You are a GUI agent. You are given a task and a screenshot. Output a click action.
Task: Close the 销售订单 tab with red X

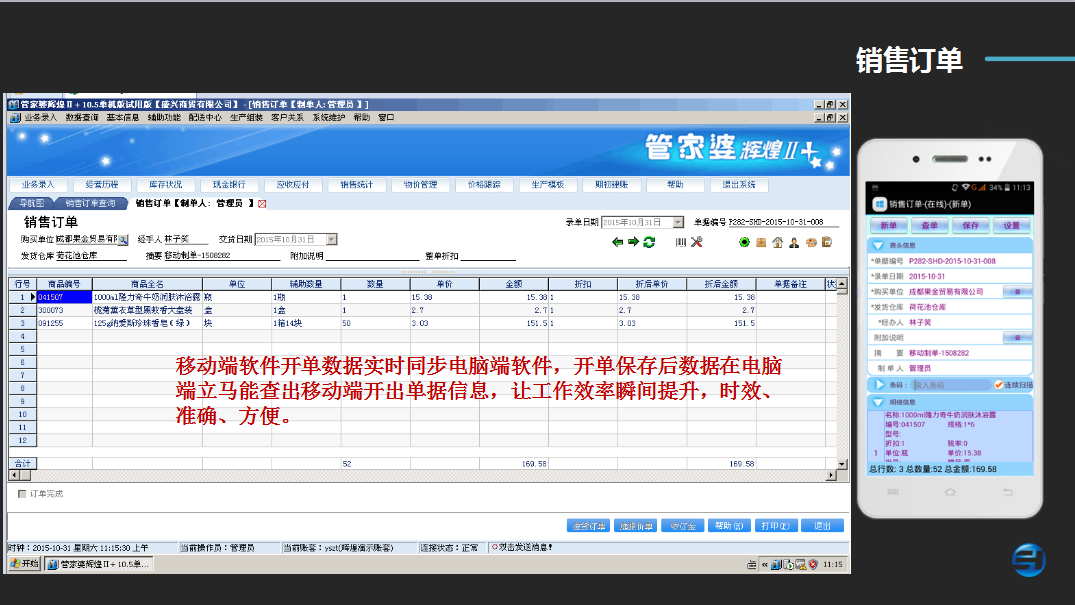262,204
